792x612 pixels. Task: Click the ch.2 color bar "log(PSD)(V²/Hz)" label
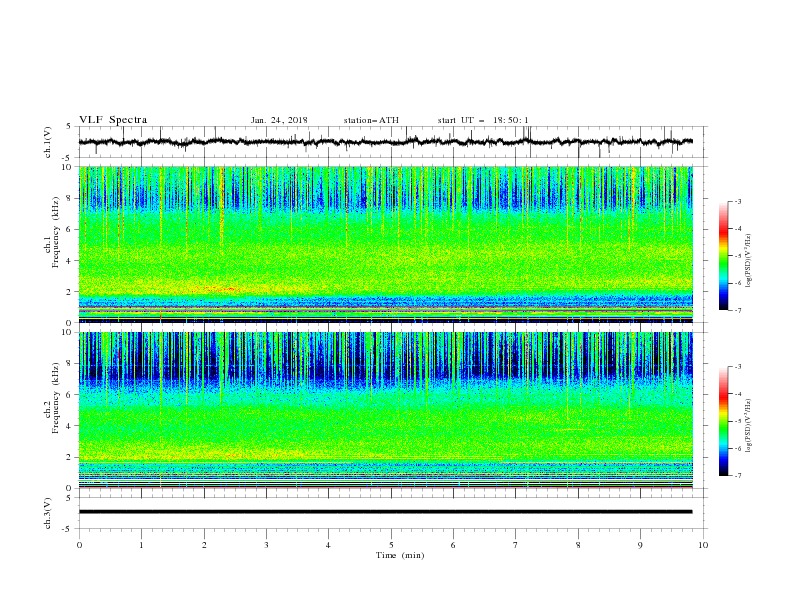click(x=749, y=425)
